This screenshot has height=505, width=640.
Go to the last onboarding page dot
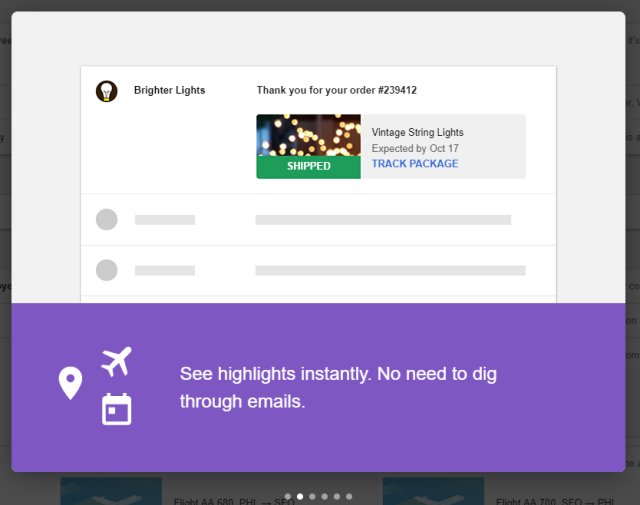coord(348,496)
